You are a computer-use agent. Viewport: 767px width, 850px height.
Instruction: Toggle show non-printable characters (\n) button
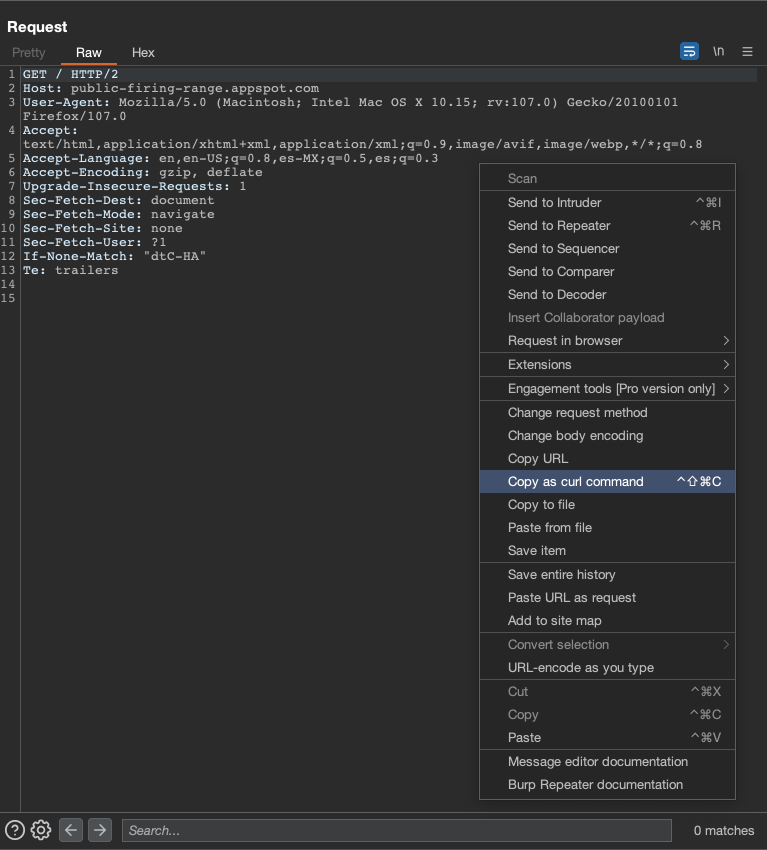[x=718, y=51]
